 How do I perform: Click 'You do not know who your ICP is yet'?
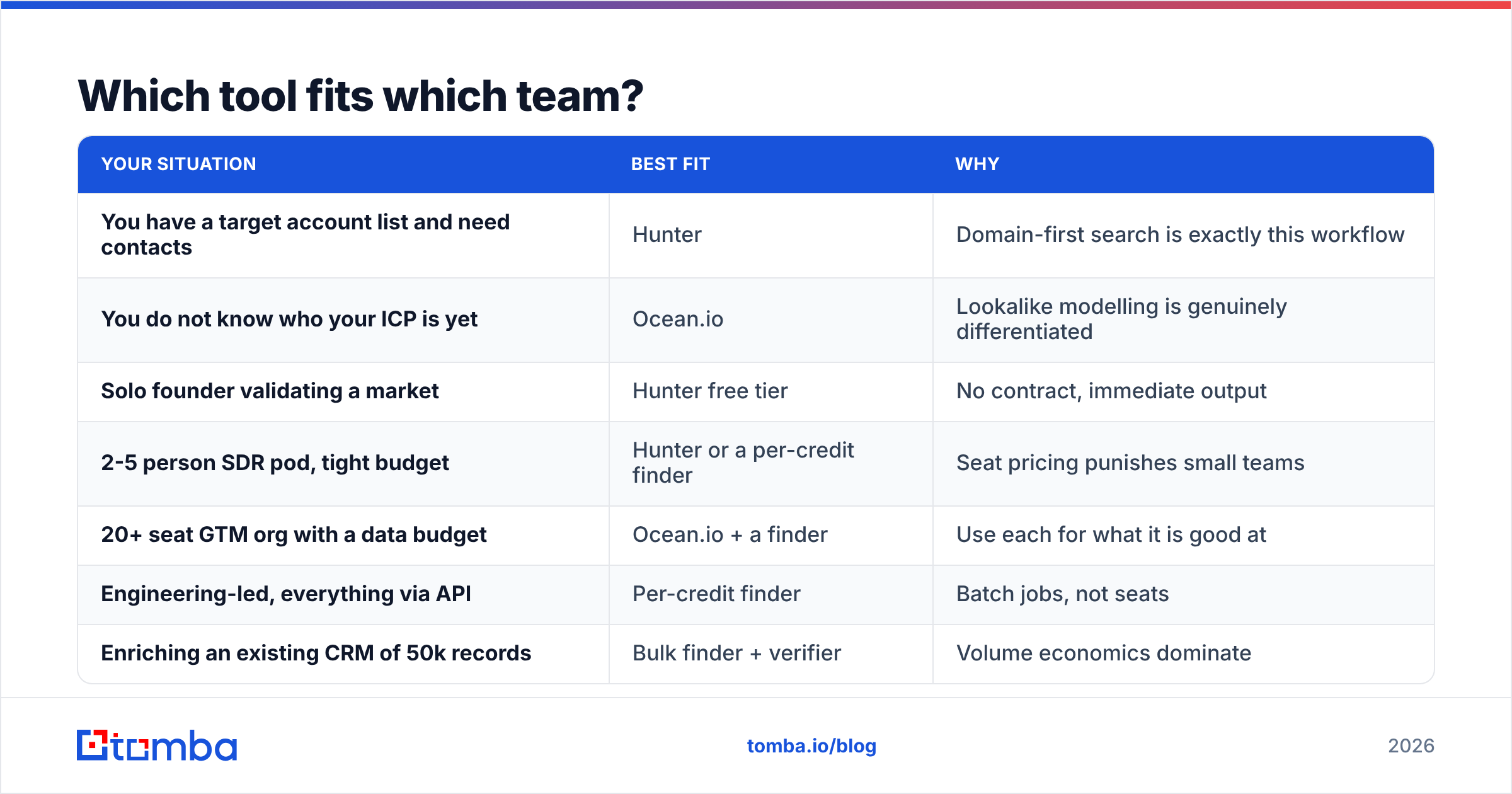click(289, 319)
